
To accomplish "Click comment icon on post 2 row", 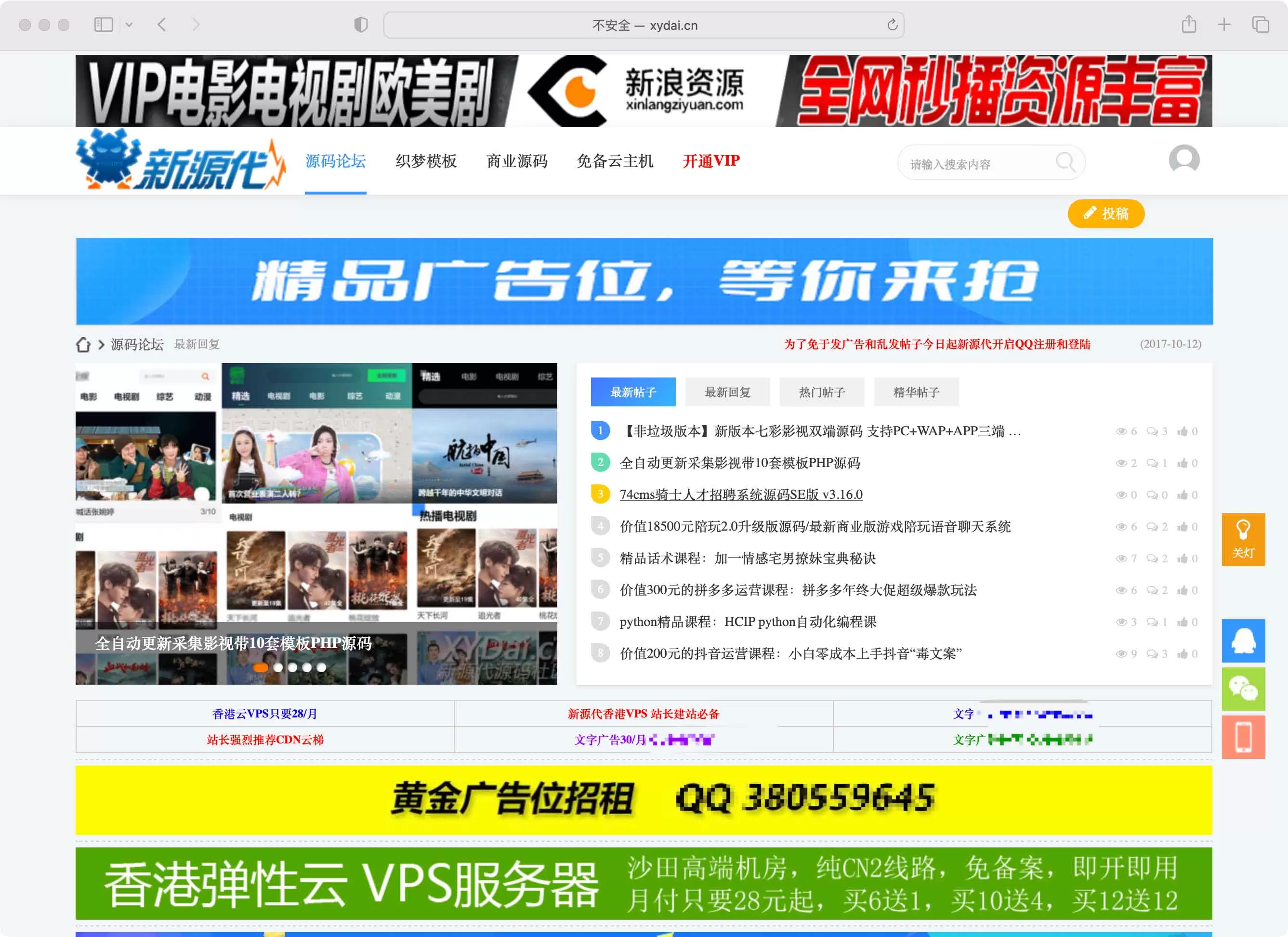I will click(1152, 463).
